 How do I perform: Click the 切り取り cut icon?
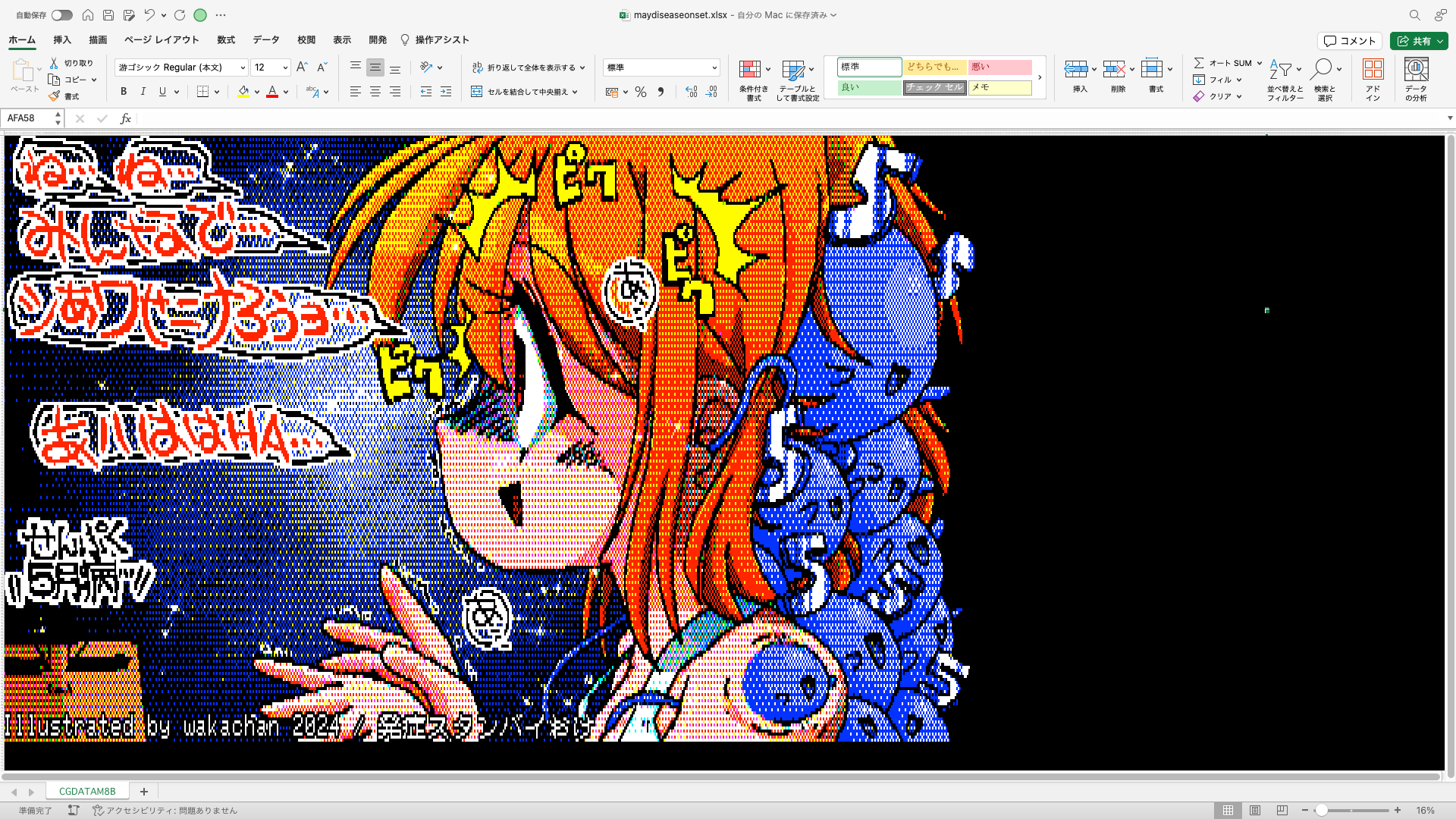[x=54, y=63]
